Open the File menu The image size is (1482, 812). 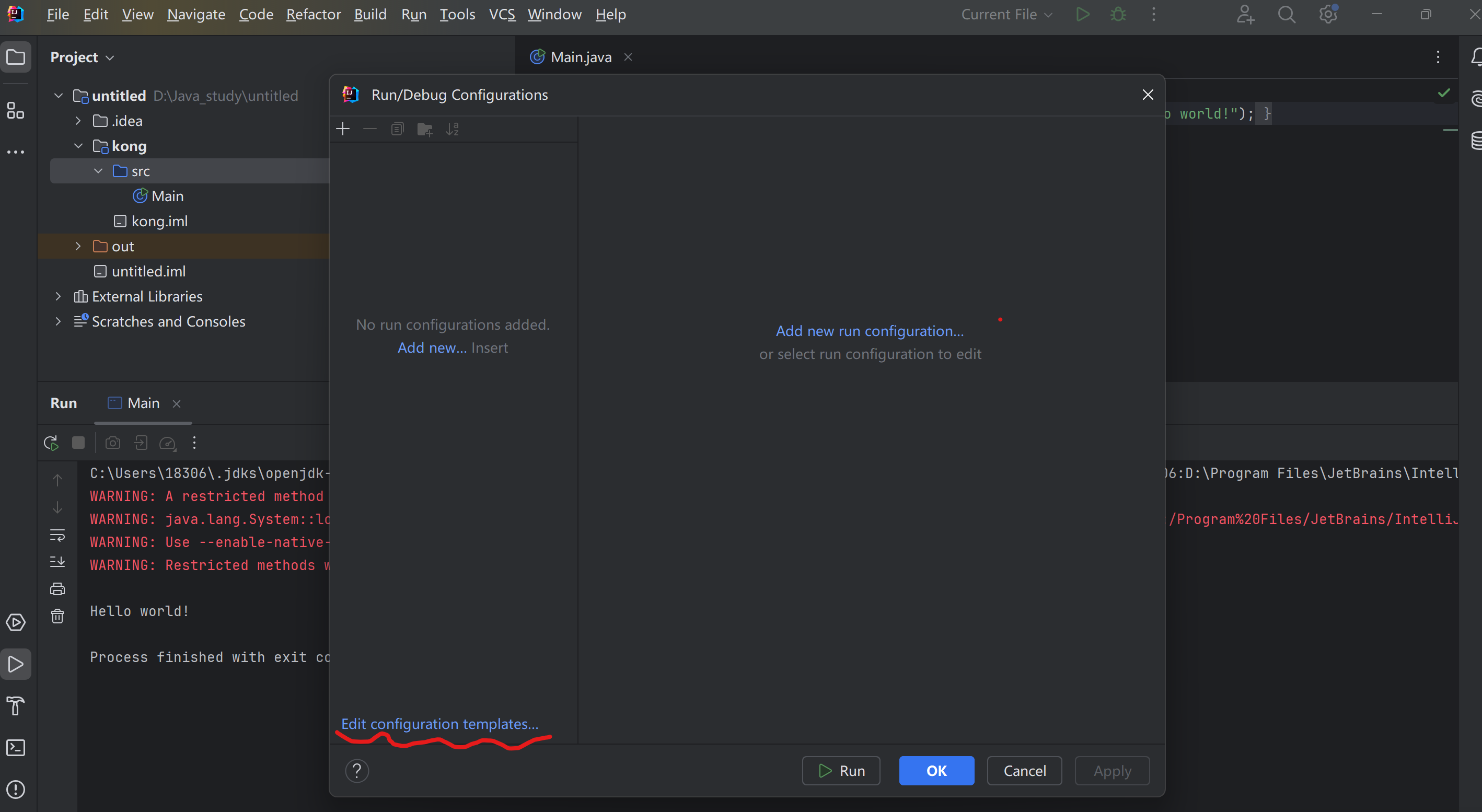click(57, 15)
